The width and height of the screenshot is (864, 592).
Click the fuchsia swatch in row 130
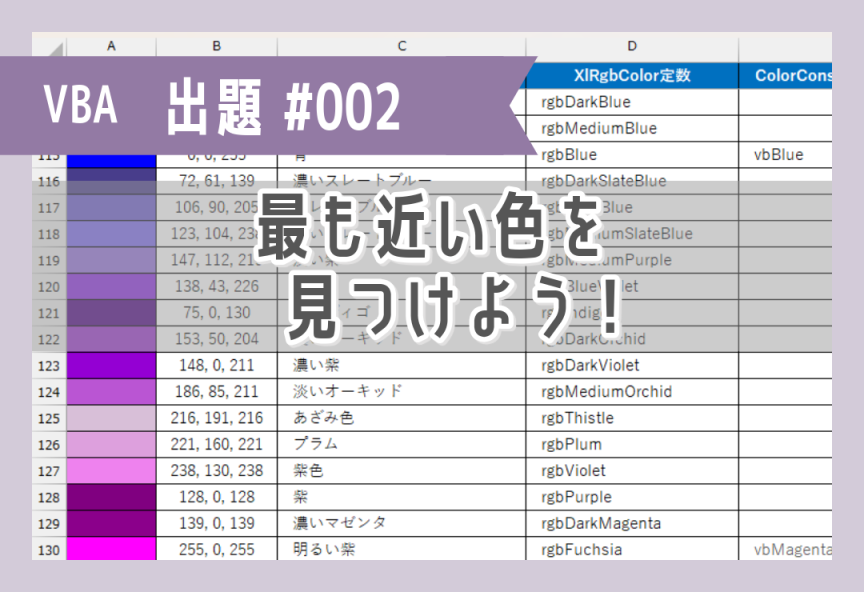pyautogui.click(x=111, y=549)
